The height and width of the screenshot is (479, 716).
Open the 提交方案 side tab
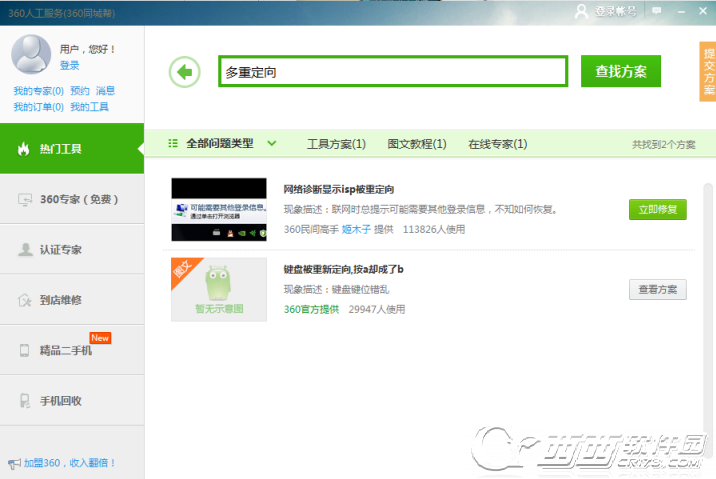pyautogui.click(x=708, y=72)
